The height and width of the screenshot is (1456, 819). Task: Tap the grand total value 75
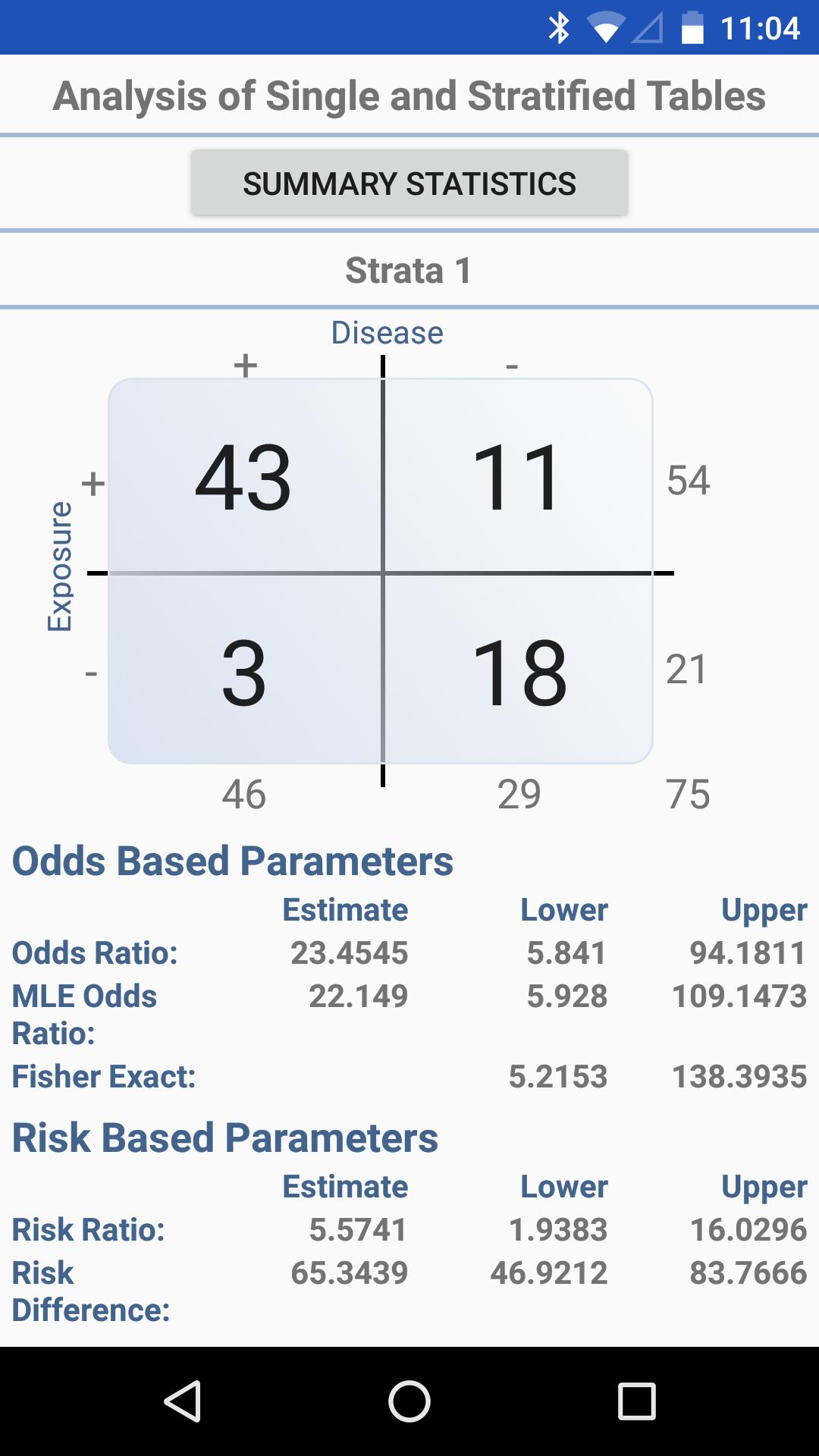[x=688, y=795]
